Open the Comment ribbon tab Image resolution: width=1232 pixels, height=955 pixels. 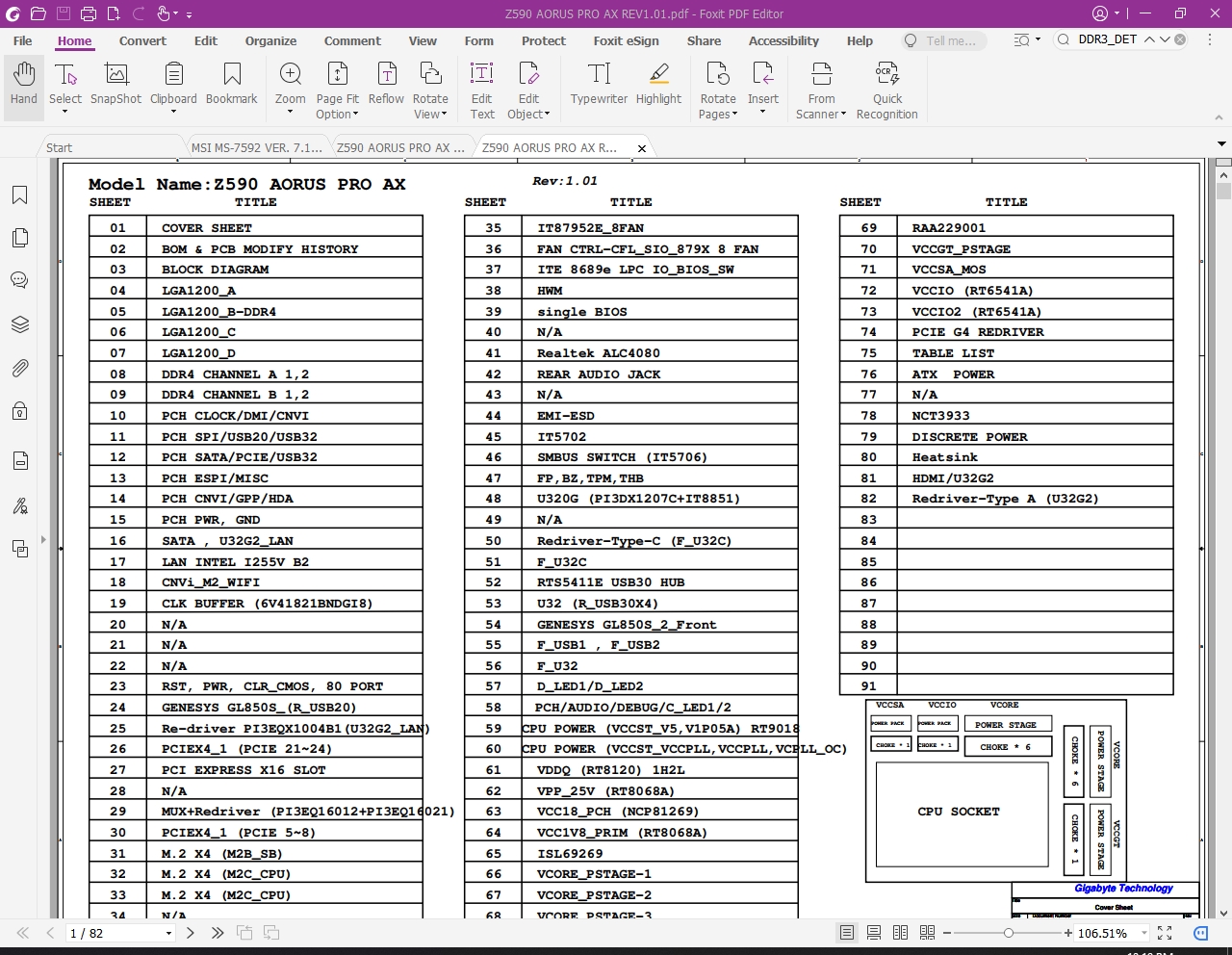pyautogui.click(x=352, y=40)
